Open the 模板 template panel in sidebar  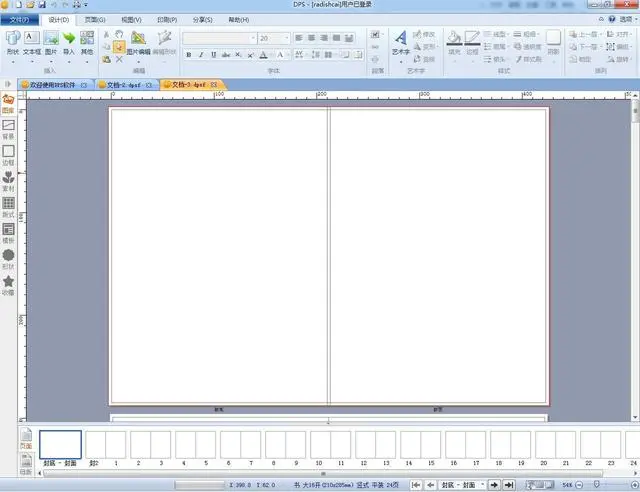click(8, 234)
